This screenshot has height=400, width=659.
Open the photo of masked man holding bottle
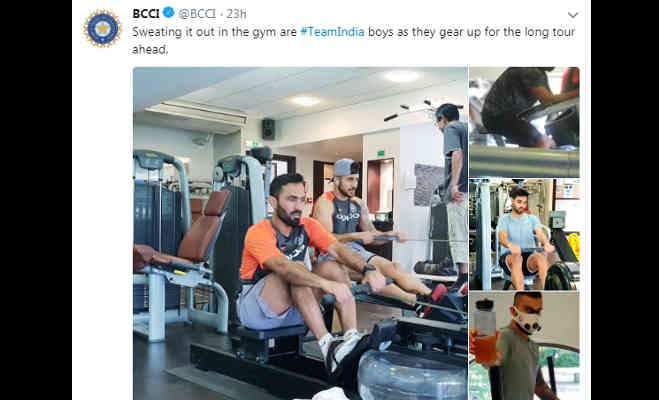coord(524,346)
